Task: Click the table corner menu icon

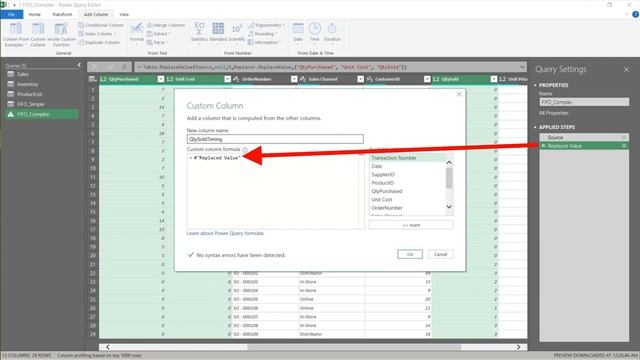Action: coord(93,79)
